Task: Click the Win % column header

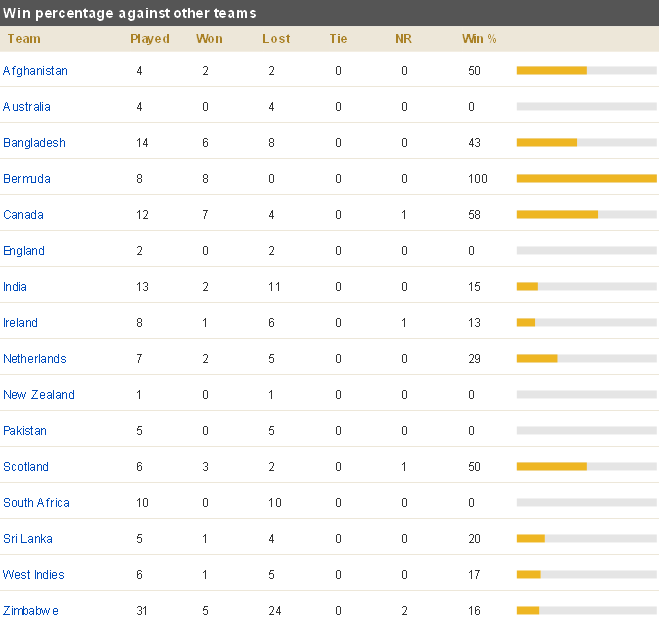Action: (479, 39)
